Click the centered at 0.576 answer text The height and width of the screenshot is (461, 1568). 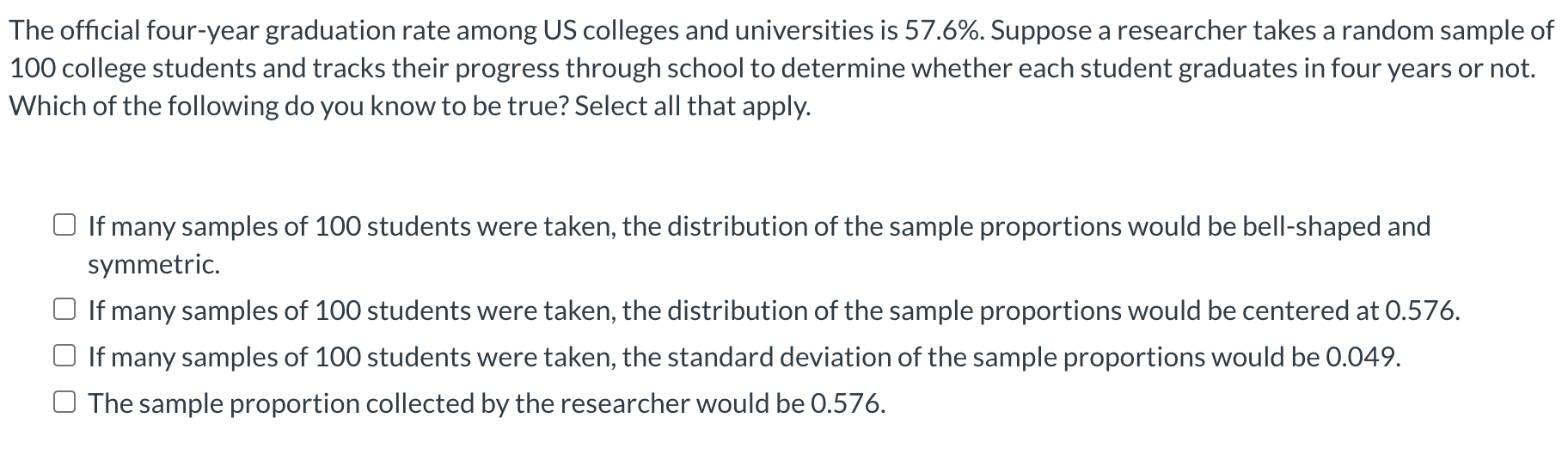pos(774,310)
